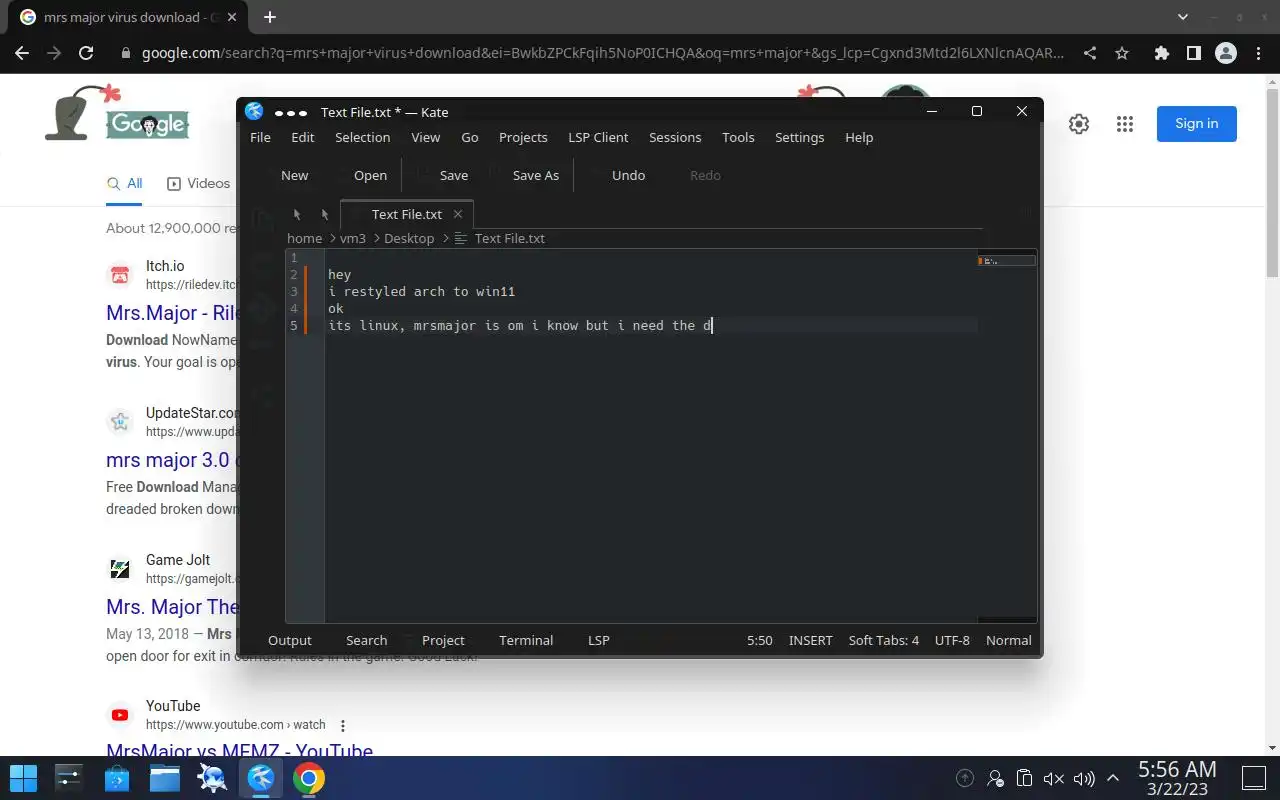
Task: Expand the hidden tray icons arrow
Action: pos(1114,778)
